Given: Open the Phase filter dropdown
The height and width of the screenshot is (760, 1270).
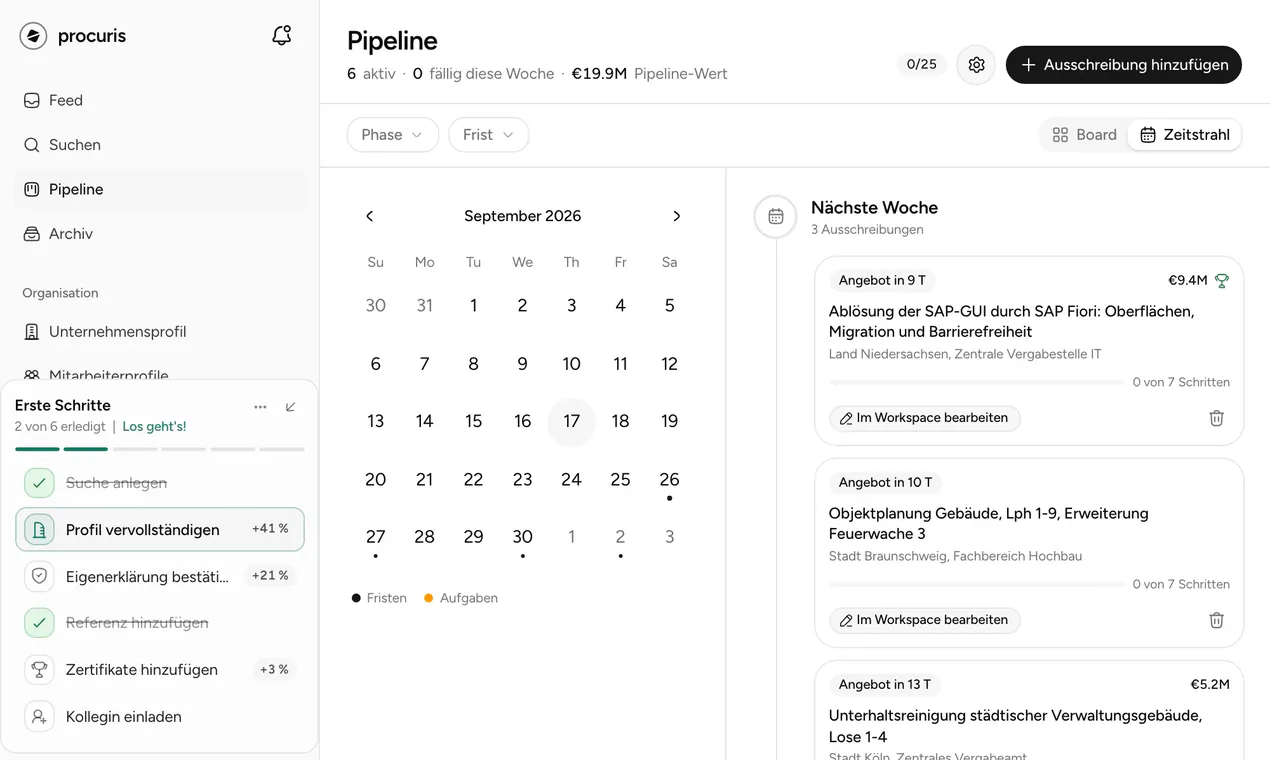Looking at the screenshot, I should pos(392,135).
